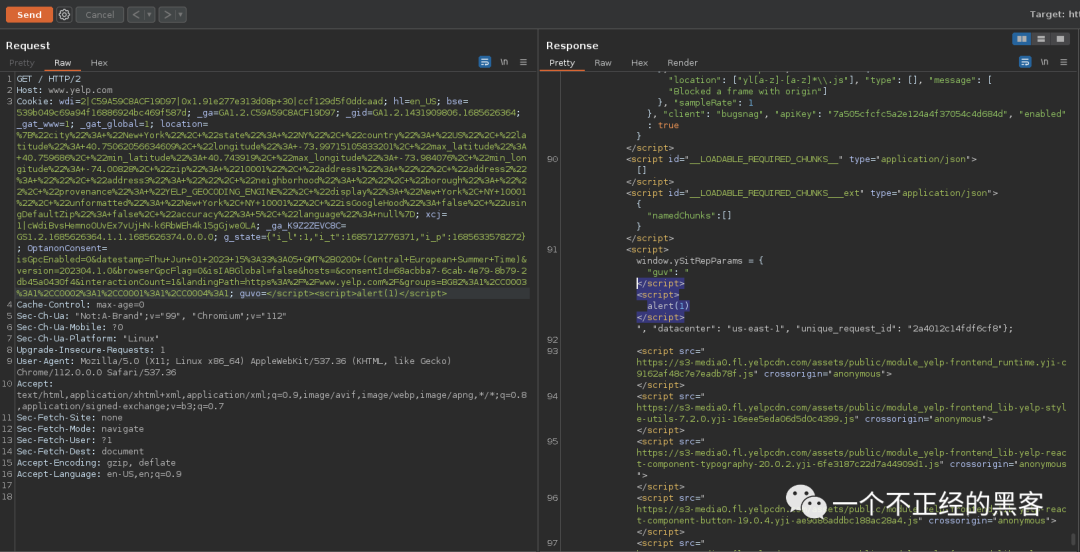The width and height of the screenshot is (1080, 552).
Task: Click the Response panel vertical scrollbar thumb
Action: pos(1073,538)
